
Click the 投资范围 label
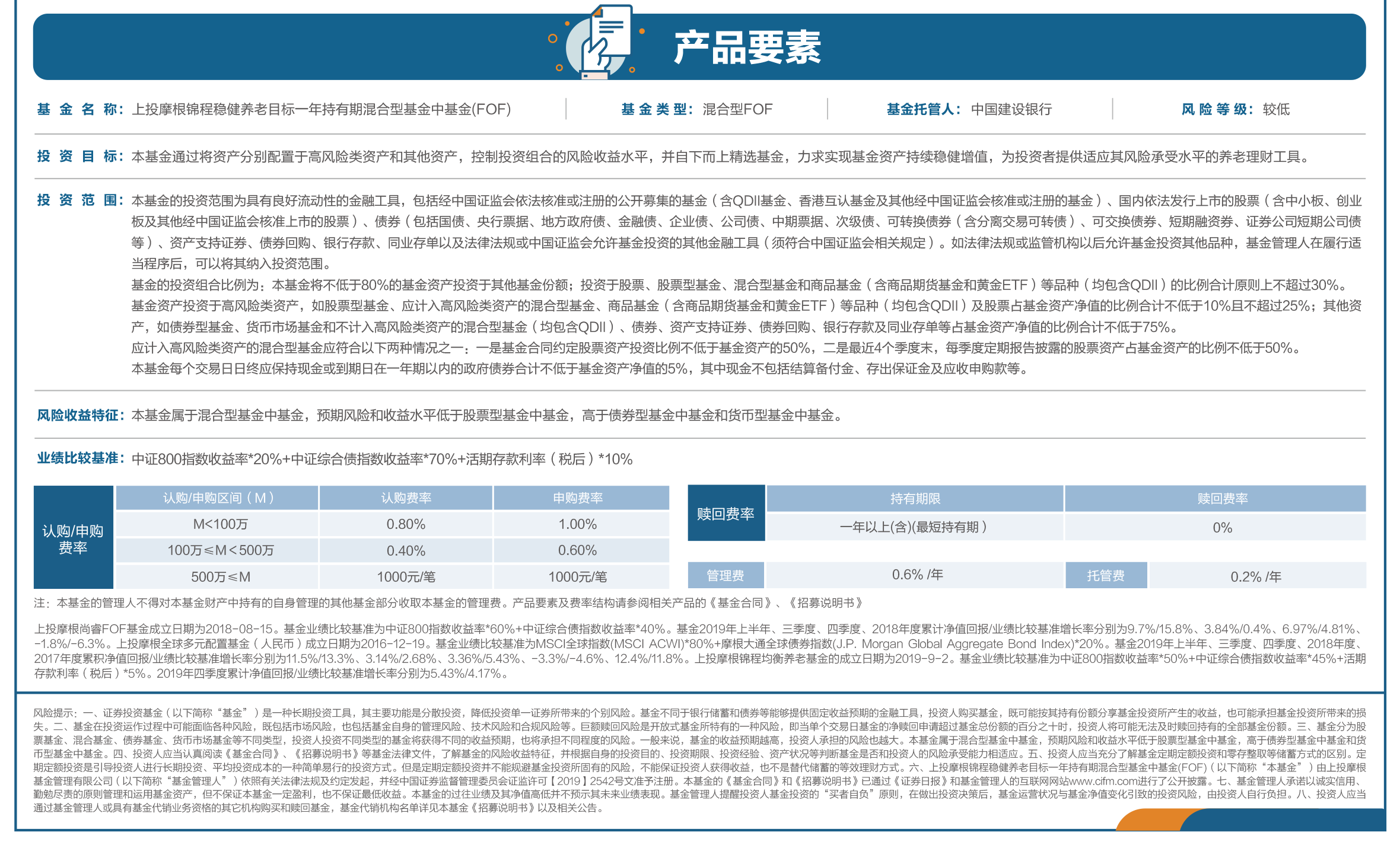[80, 200]
